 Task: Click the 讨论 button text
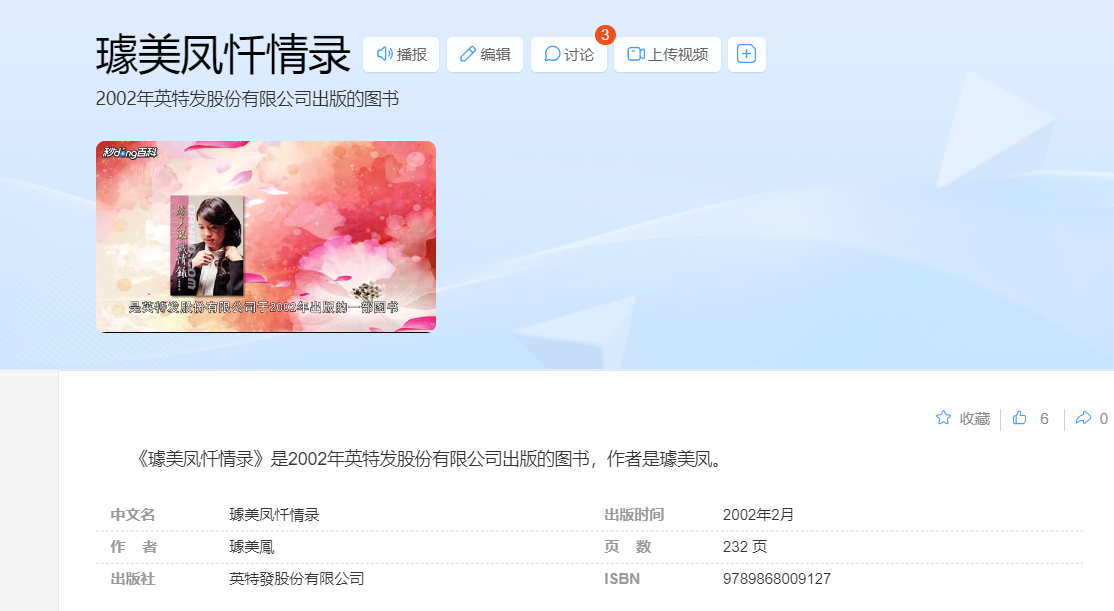click(x=579, y=55)
